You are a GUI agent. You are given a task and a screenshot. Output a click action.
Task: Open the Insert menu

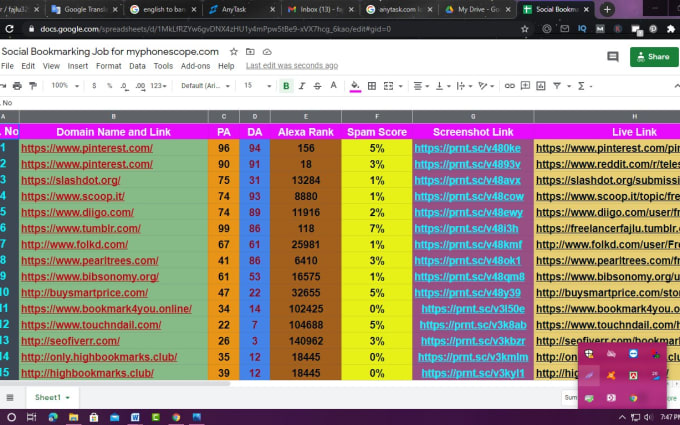(x=78, y=66)
